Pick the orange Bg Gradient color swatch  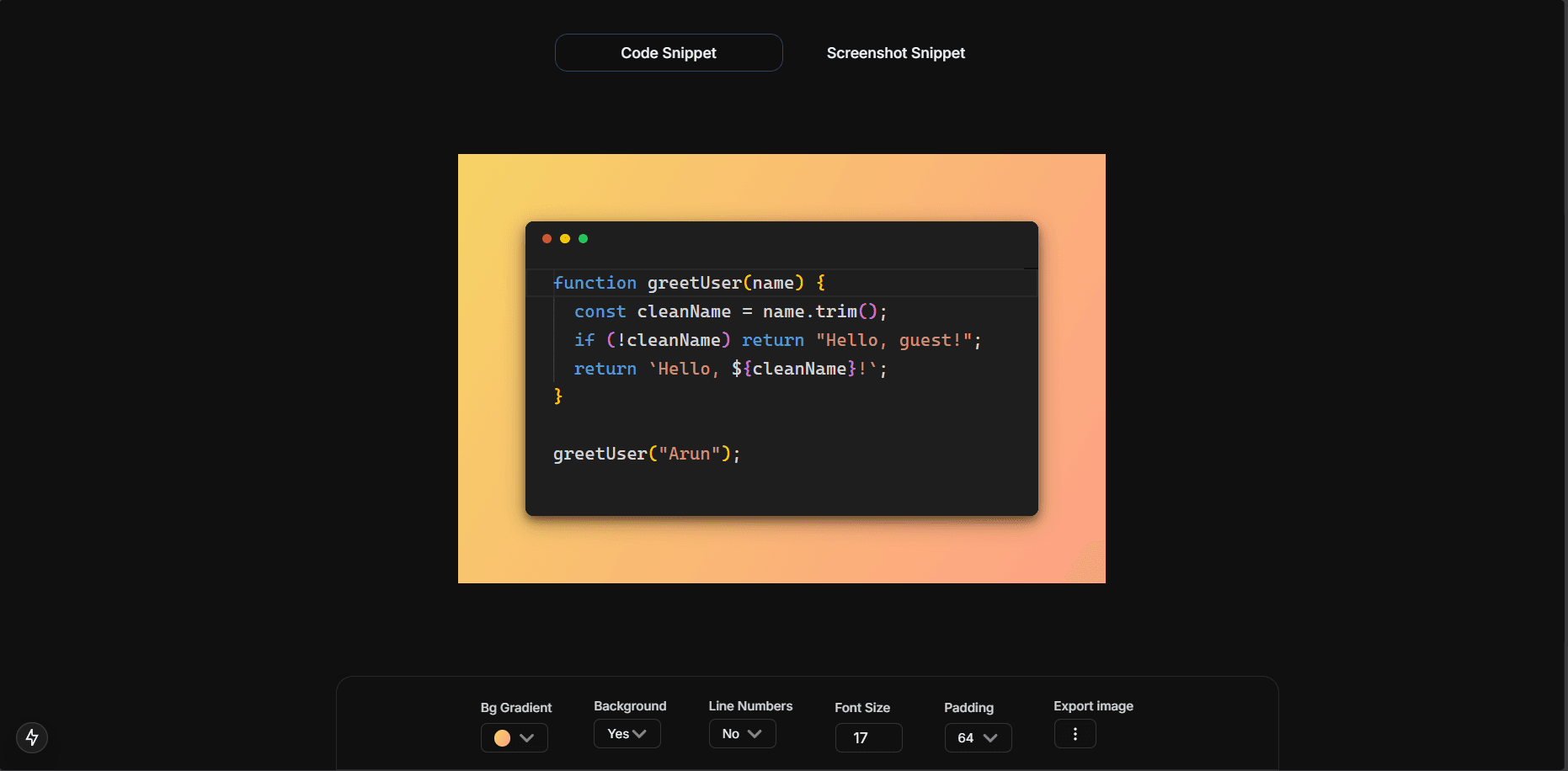point(502,738)
